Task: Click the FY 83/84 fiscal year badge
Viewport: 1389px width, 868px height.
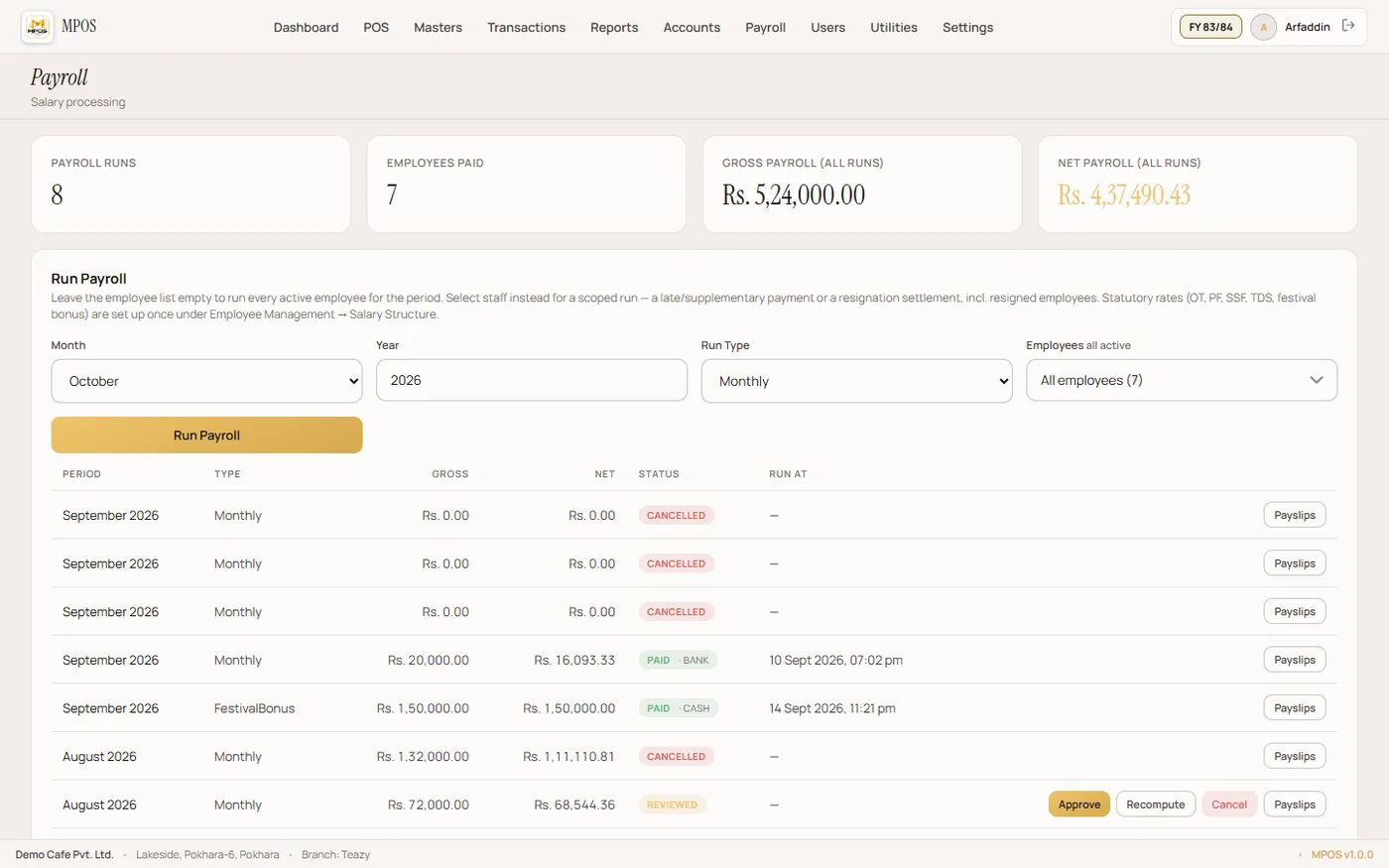Action: 1210,27
